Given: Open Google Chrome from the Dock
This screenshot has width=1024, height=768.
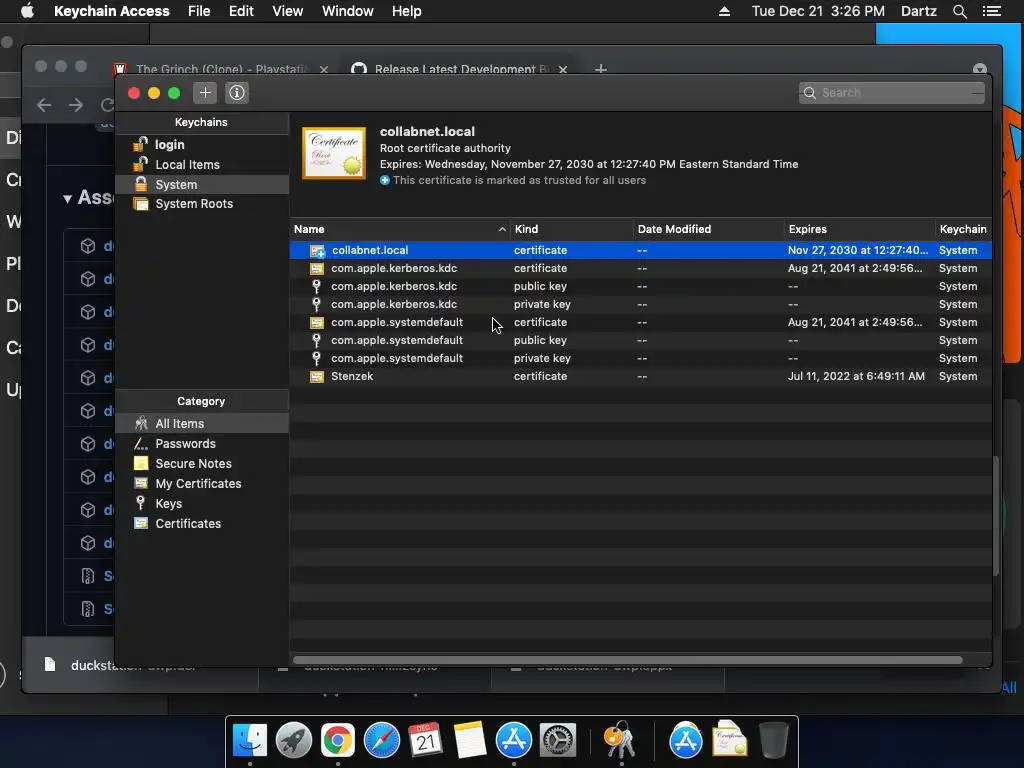Looking at the screenshot, I should [338, 741].
